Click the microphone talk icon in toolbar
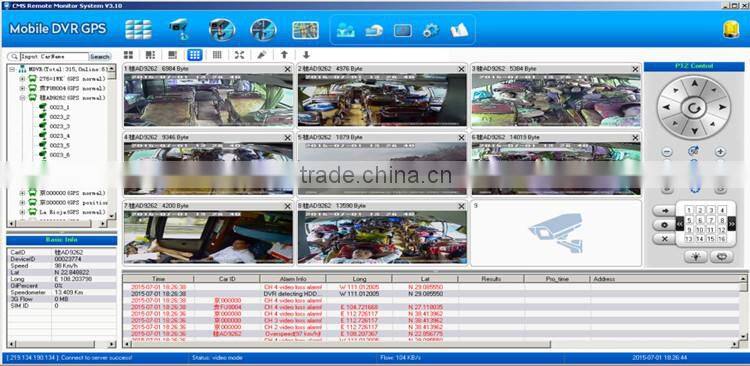 (x=261, y=55)
